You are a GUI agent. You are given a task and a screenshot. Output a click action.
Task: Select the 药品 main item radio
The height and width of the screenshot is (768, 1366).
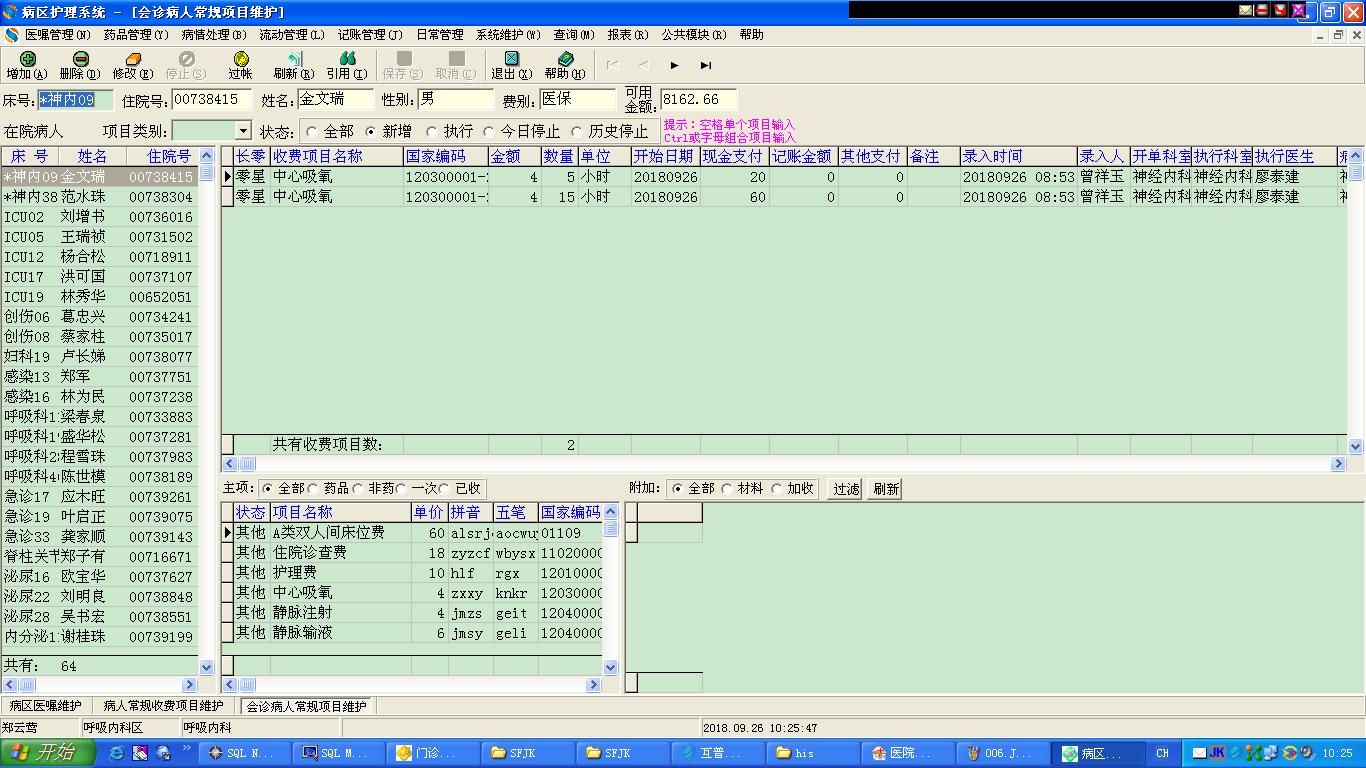tap(315, 489)
